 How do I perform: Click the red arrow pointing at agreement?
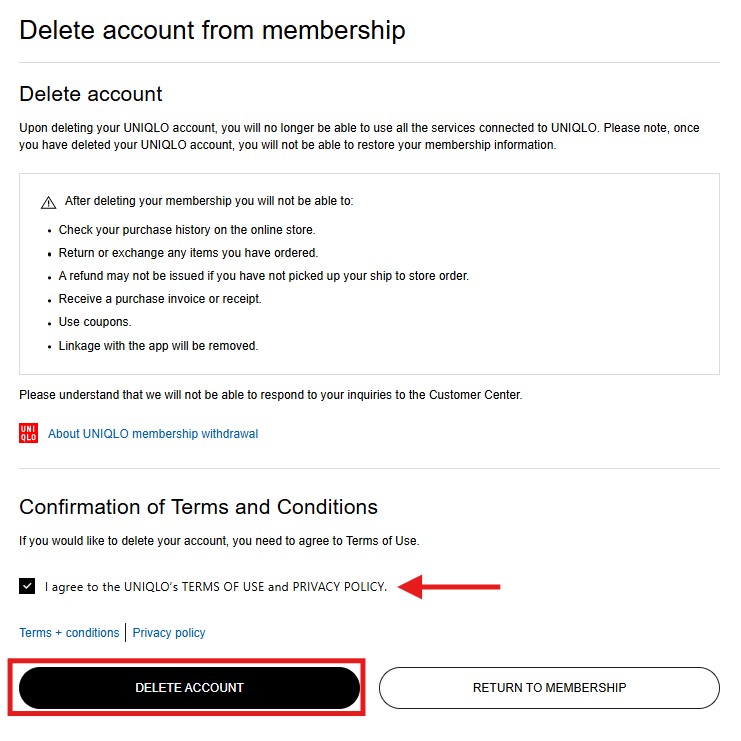click(x=448, y=586)
